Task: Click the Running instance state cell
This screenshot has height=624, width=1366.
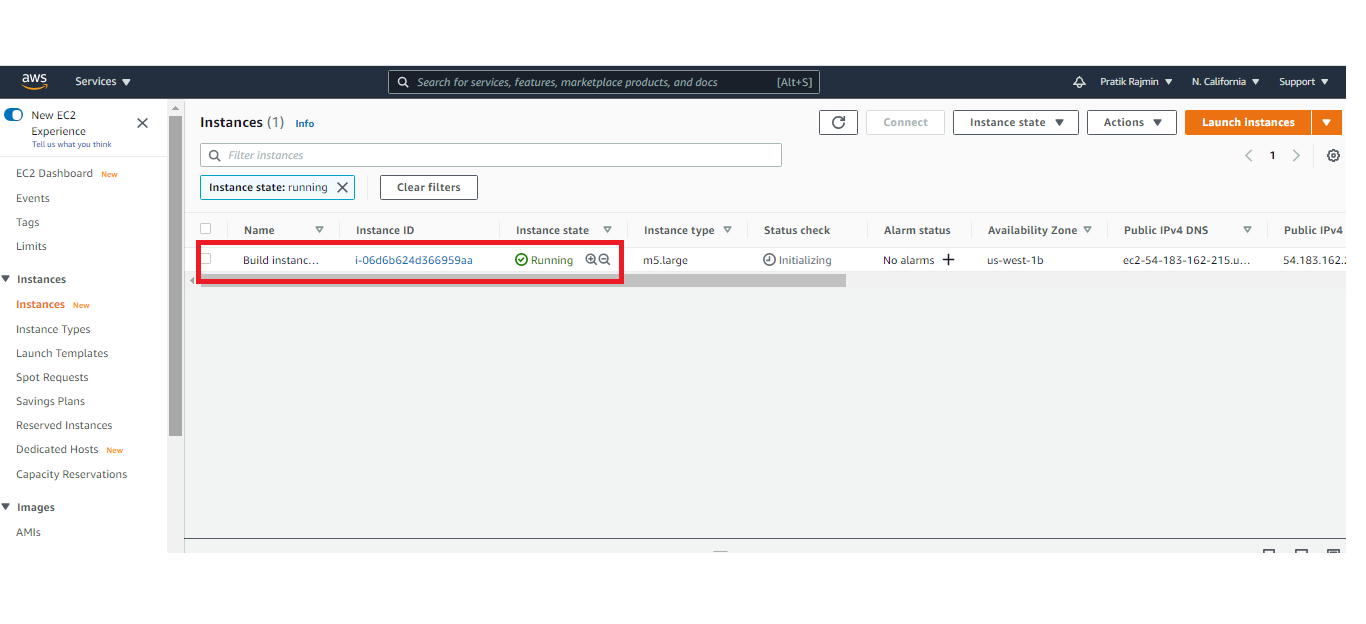Action: pos(544,260)
